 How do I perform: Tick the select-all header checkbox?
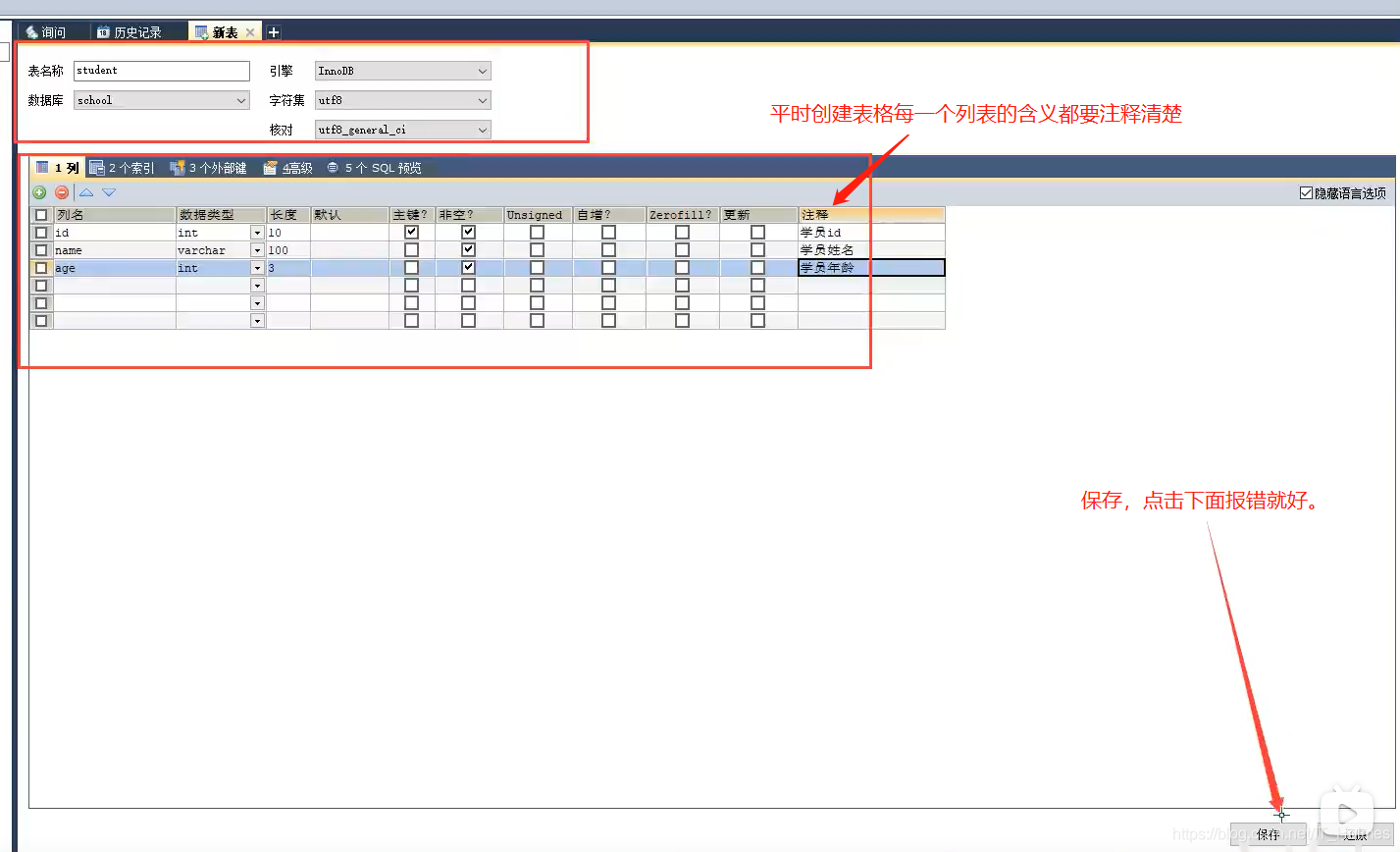coord(41,215)
